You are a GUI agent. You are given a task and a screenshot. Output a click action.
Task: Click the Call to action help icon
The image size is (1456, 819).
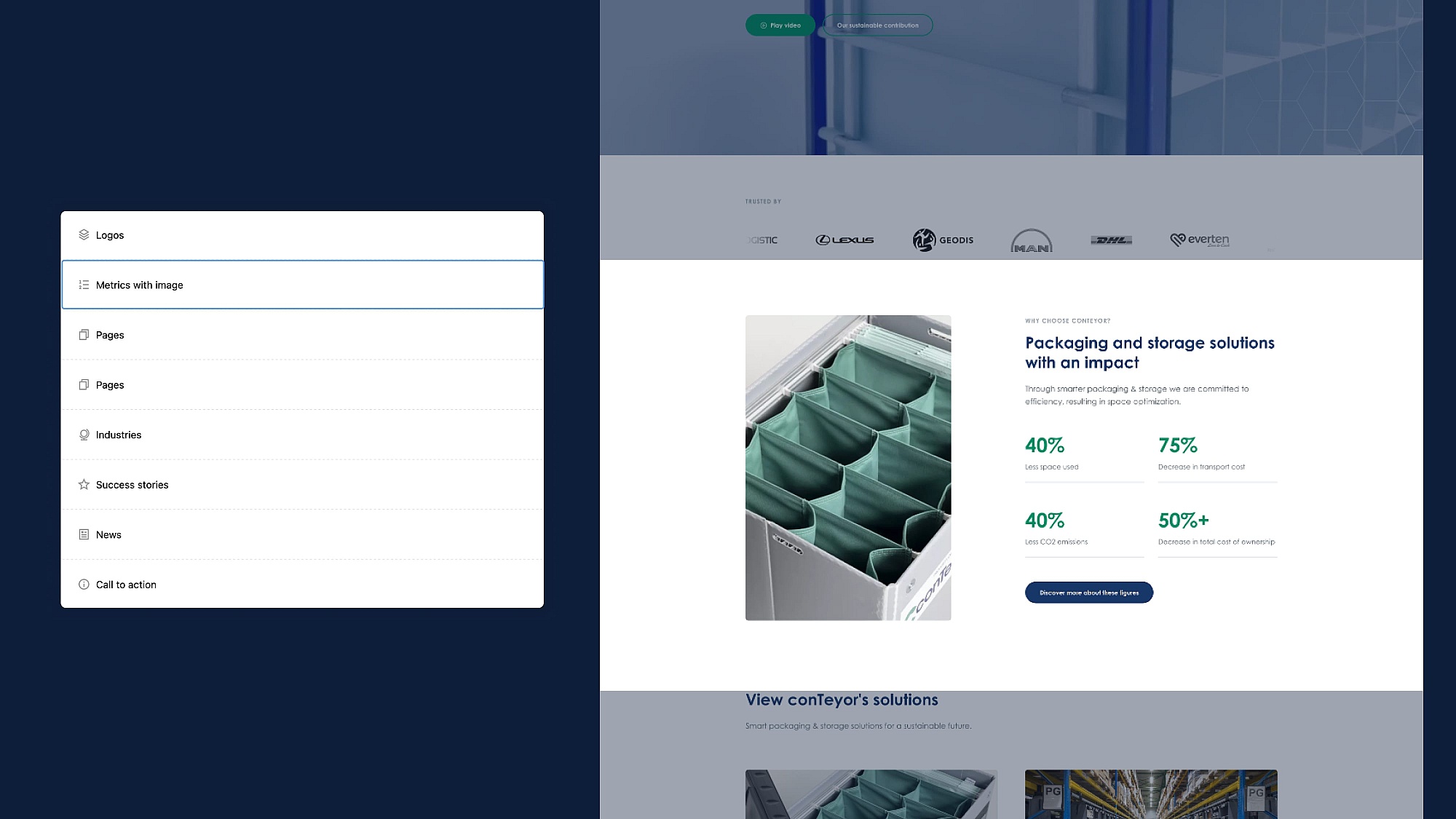click(84, 584)
